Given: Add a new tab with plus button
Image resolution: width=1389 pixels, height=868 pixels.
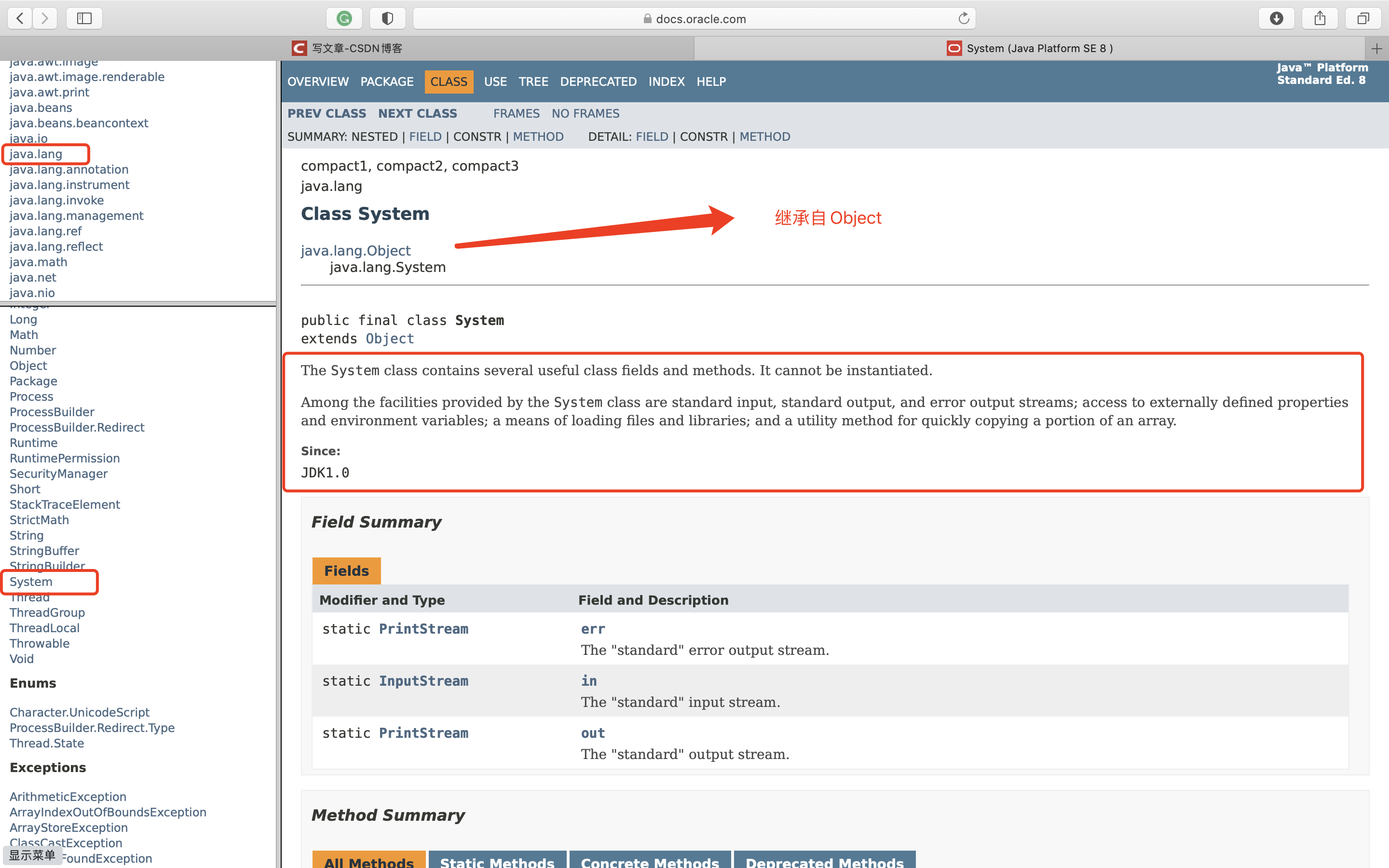Looking at the screenshot, I should 1376,49.
